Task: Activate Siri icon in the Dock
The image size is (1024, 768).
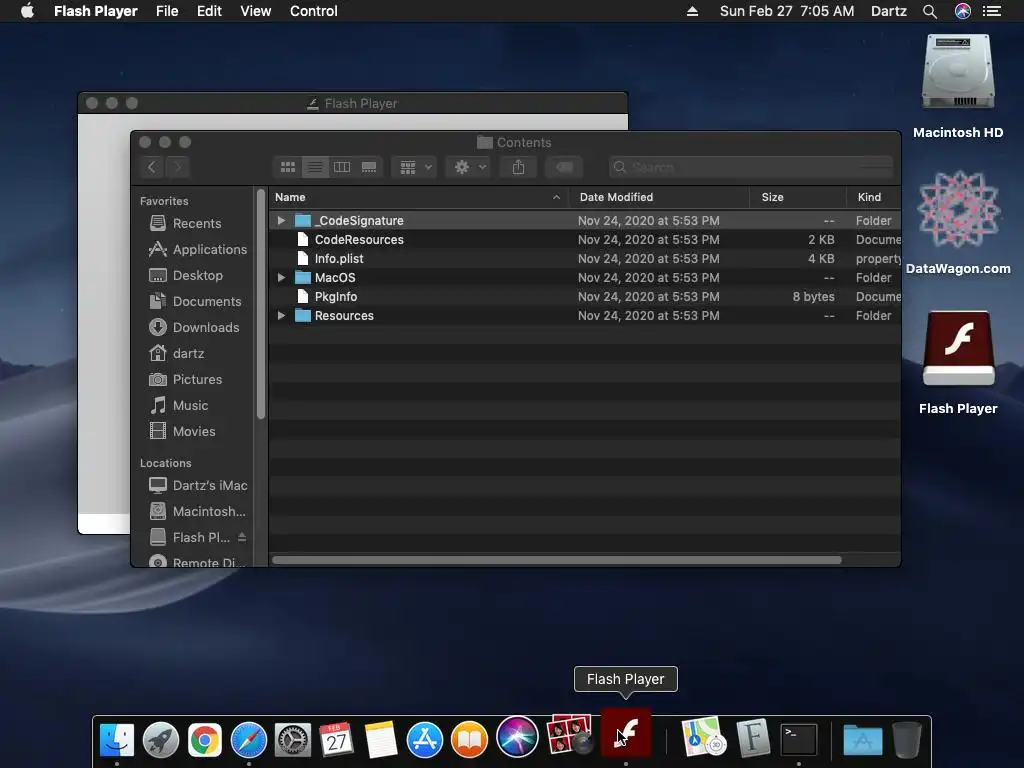Action: tap(517, 737)
